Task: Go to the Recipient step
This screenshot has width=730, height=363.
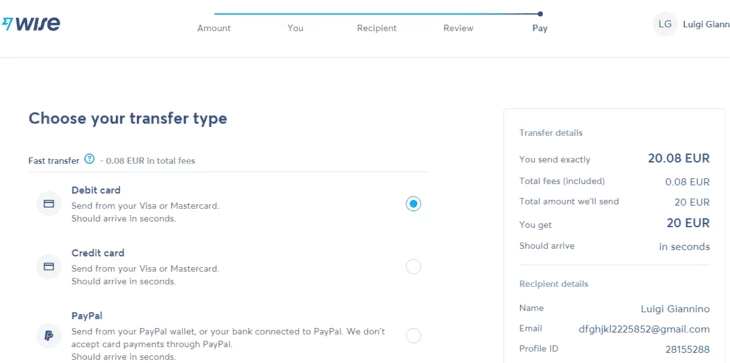Action: [377, 28]
